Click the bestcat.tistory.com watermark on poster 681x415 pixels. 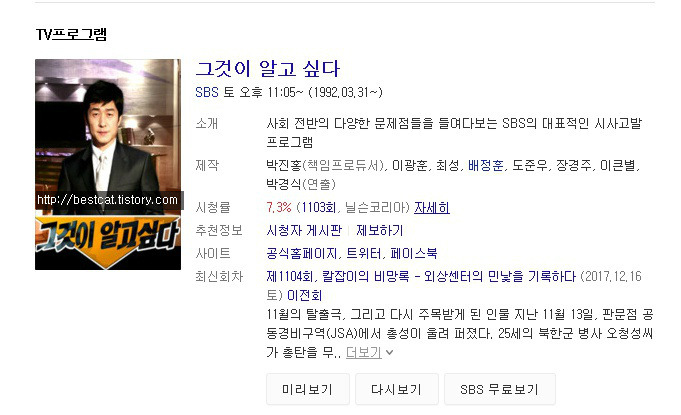108,200
